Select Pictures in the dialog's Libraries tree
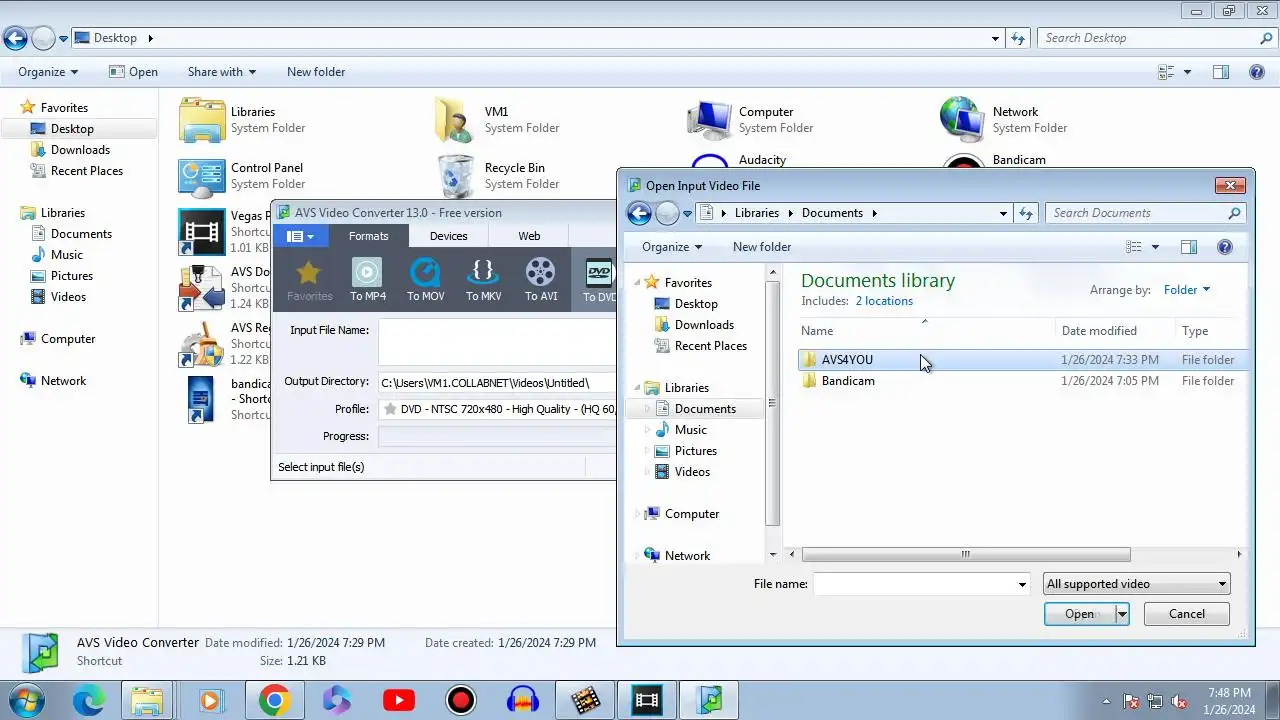Image resolution: width=1280 pixels, height=720 pixels. coord(695,451)
